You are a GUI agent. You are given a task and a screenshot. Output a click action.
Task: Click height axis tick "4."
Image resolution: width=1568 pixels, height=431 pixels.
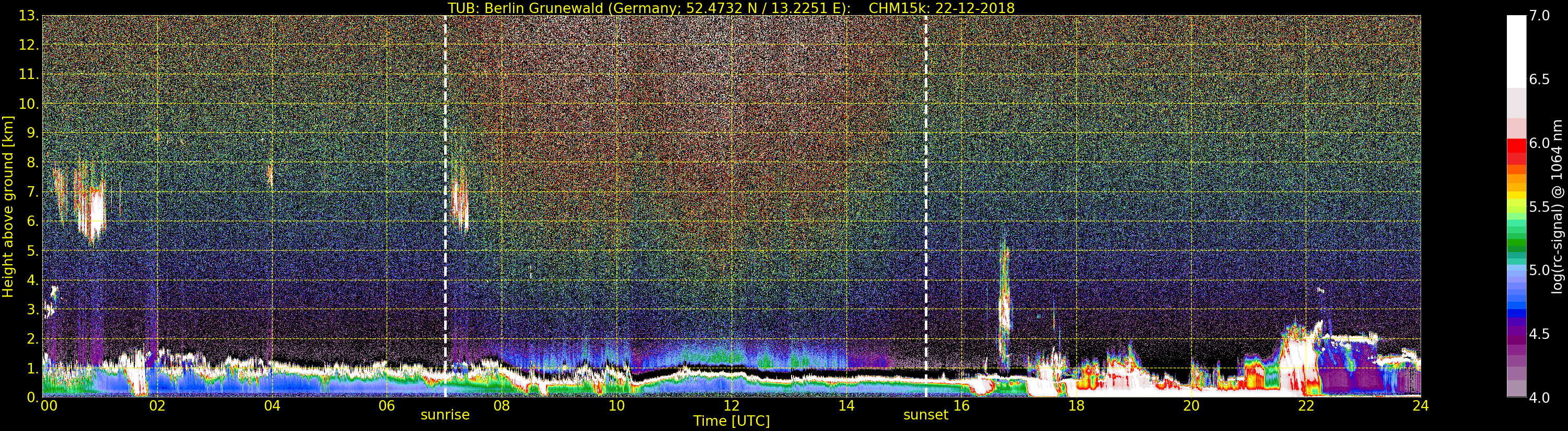[x=32, y=280]
